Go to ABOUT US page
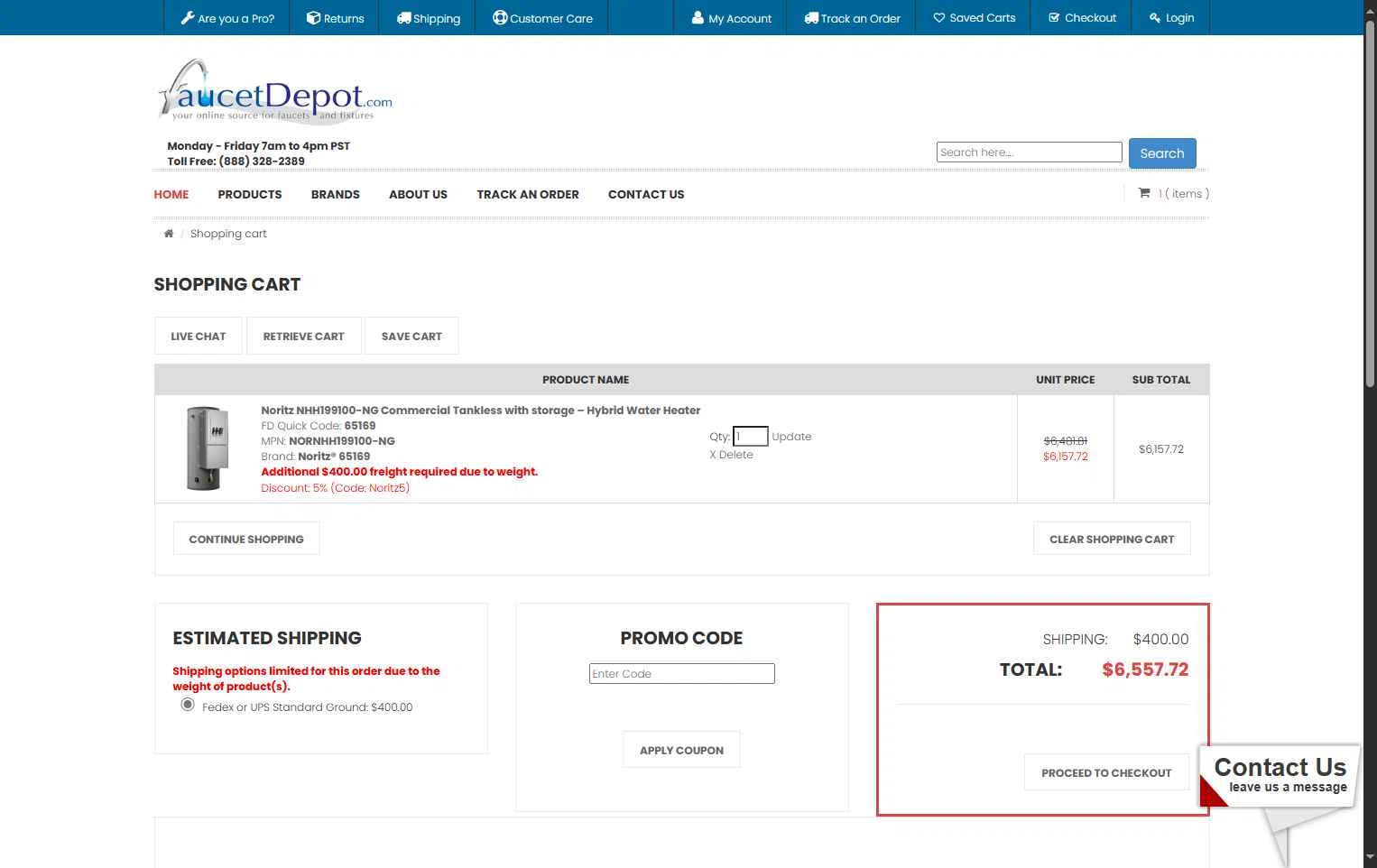Screen dimensions: 1377x868 coord(418,194)
